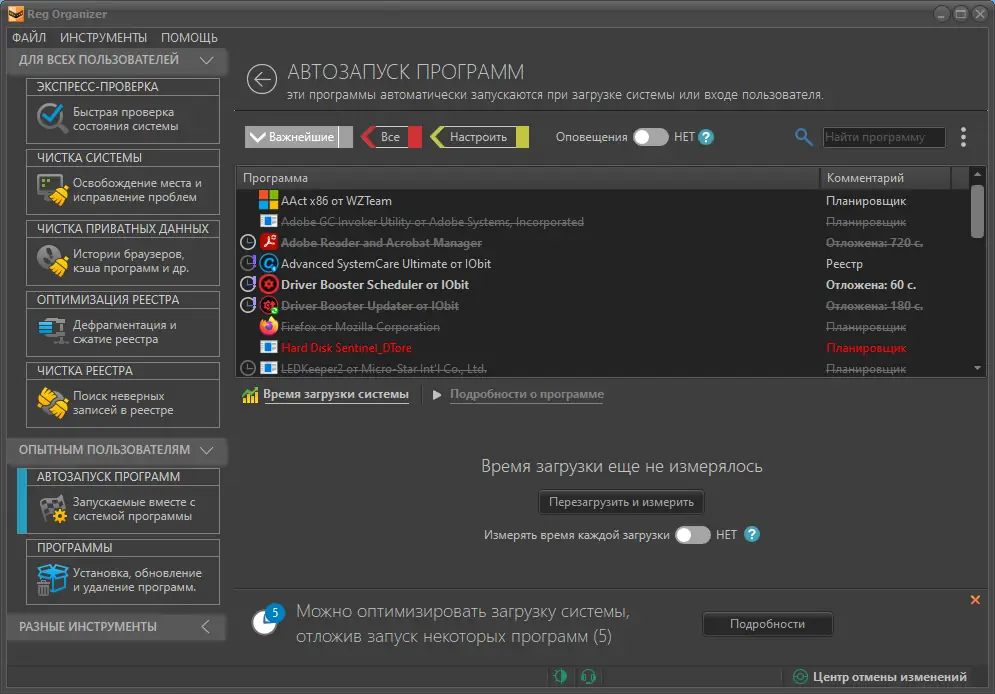Image resolution: width=995 pixels, height=694 pixels.
Task: Click the optimization tip badge icon
Action: coord(267,619)
